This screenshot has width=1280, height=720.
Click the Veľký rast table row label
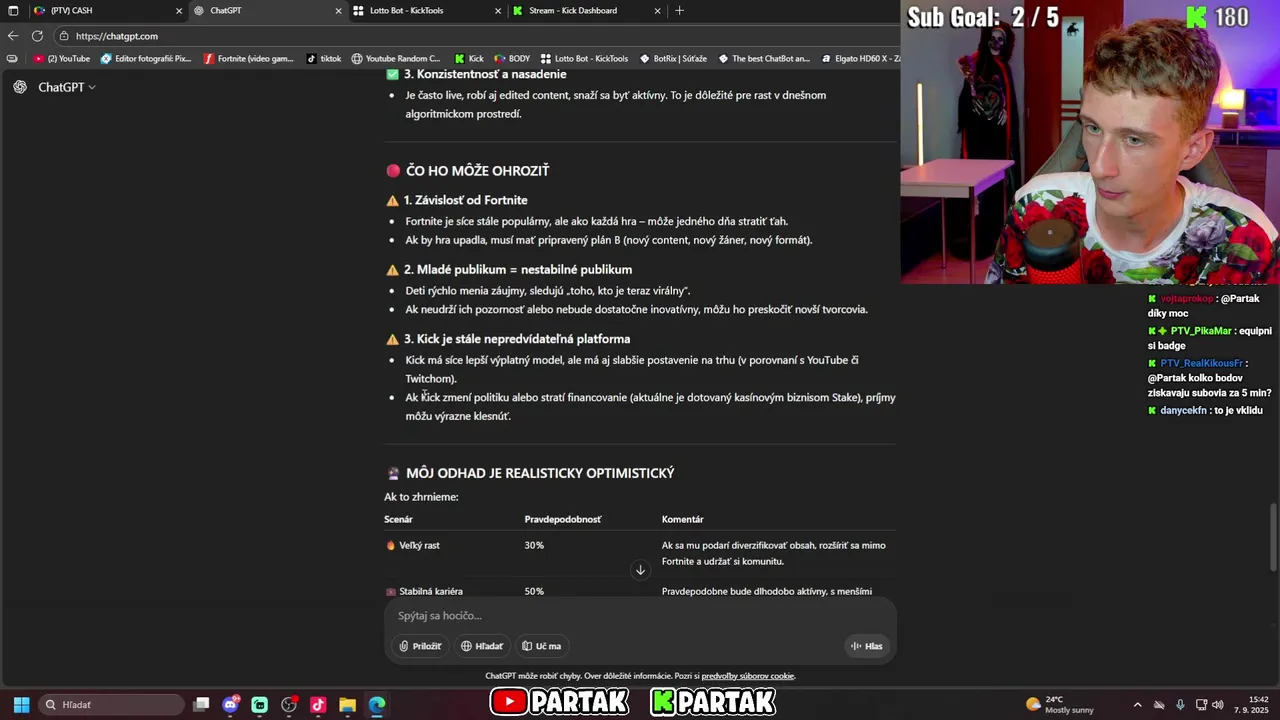click(x=419, y=545)
